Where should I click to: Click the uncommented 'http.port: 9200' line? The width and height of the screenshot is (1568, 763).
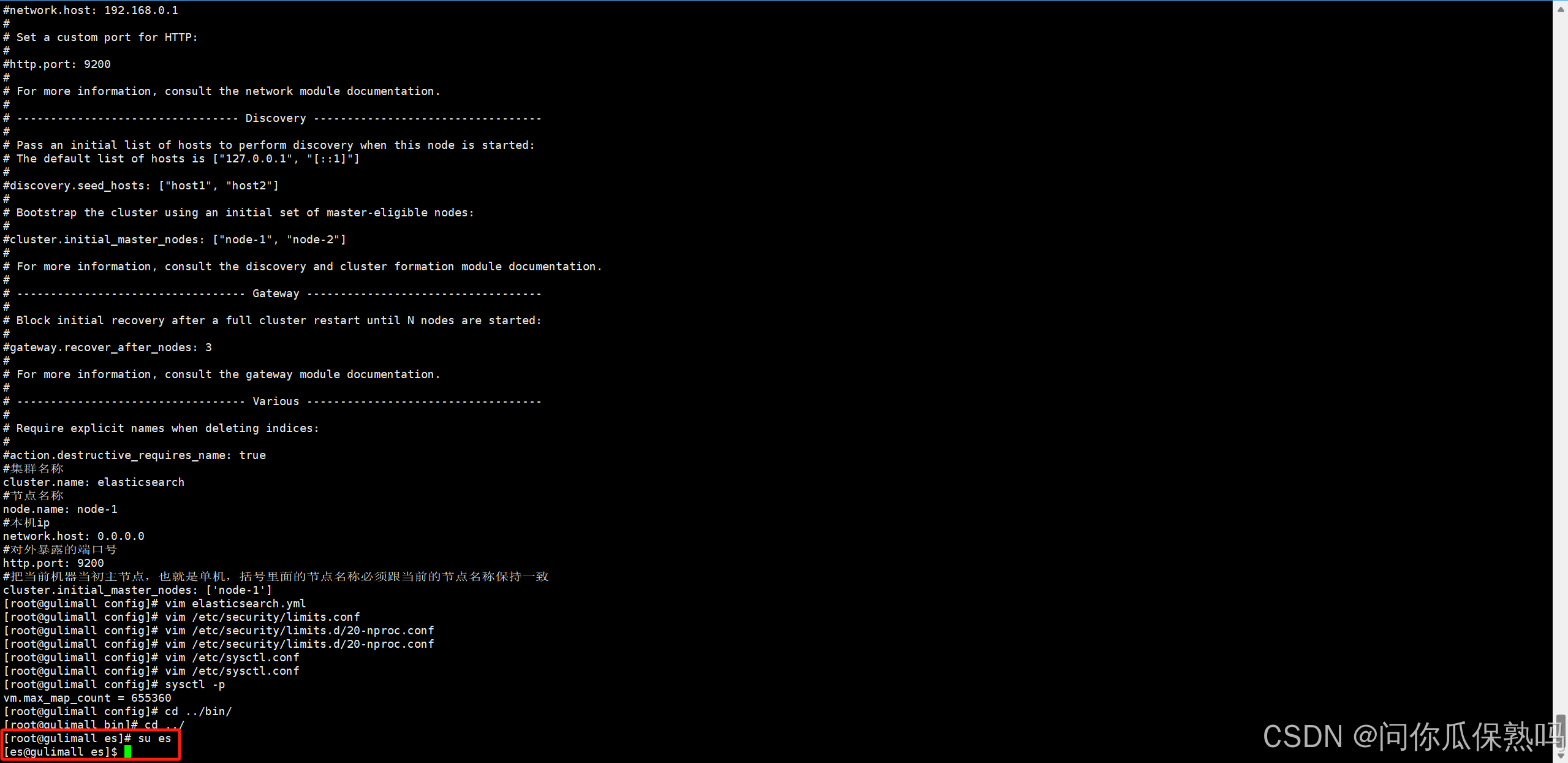tap(53, 563)
